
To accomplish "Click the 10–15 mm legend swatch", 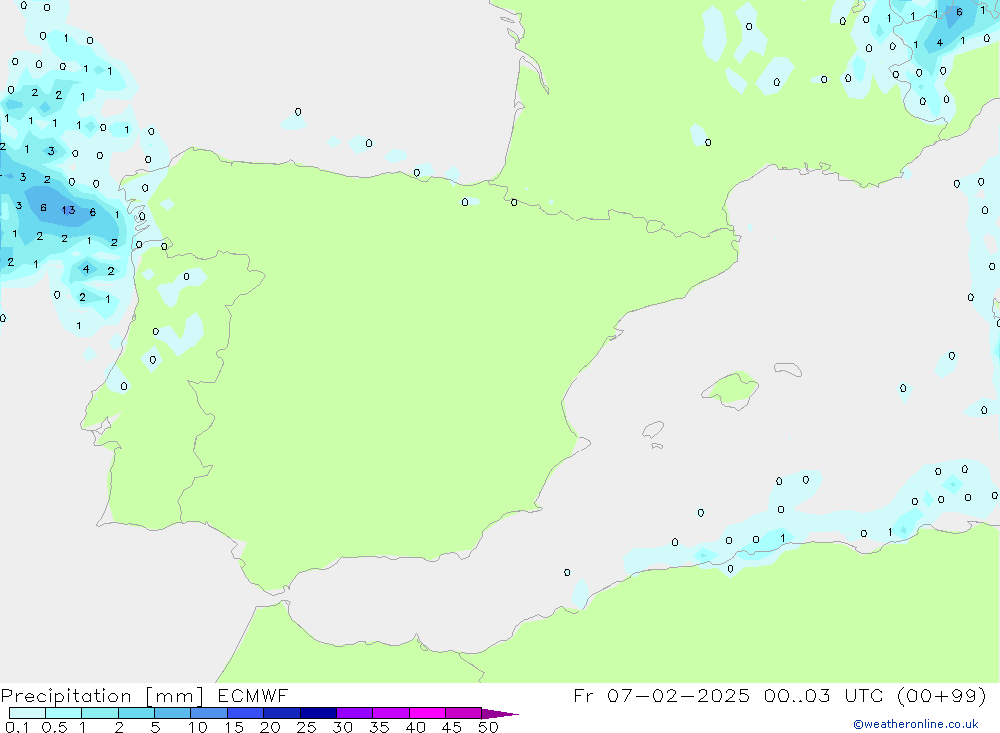I will [209, 713].
